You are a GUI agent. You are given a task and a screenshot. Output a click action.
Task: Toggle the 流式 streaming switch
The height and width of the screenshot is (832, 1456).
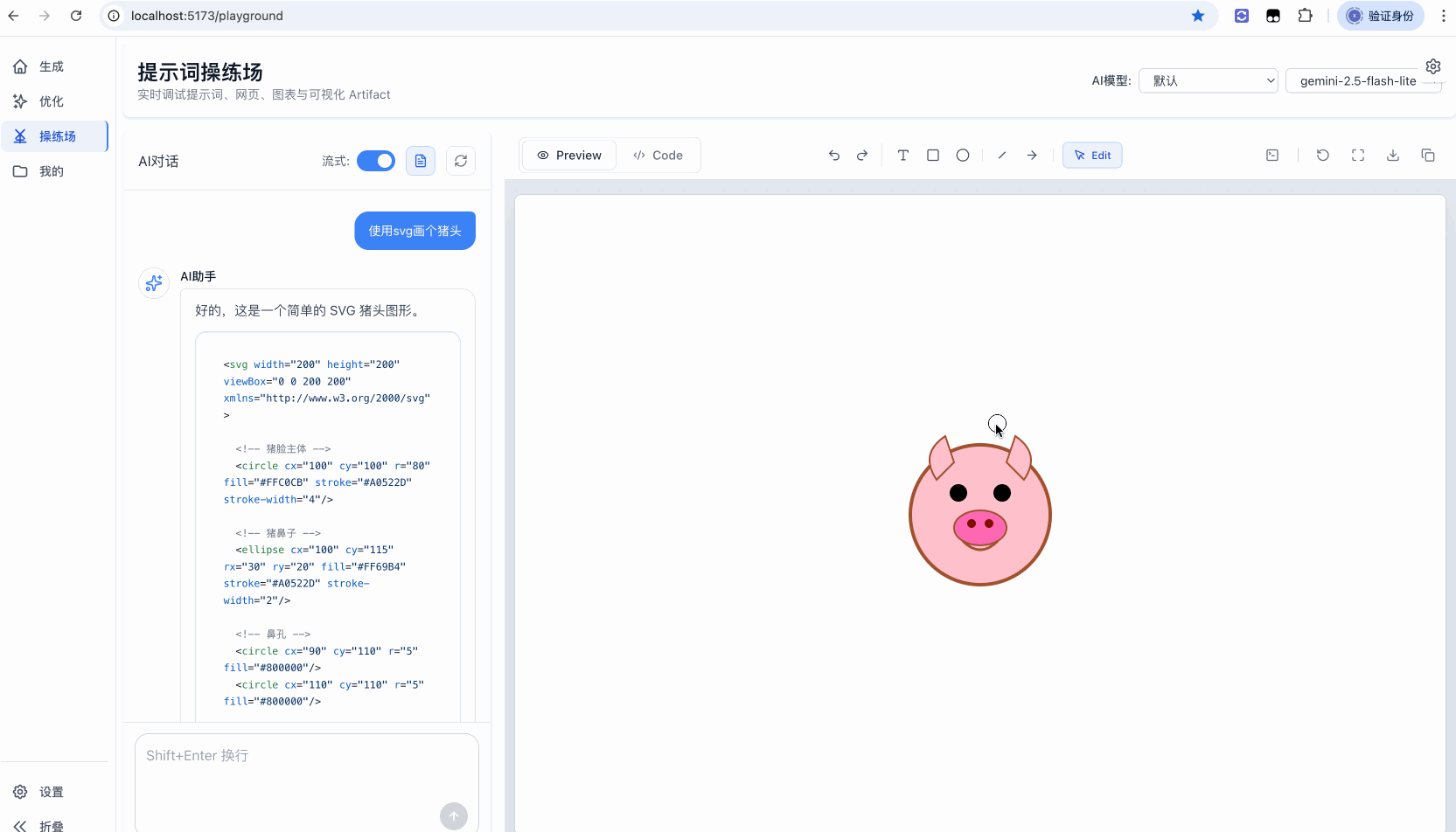tap(376, 161)
